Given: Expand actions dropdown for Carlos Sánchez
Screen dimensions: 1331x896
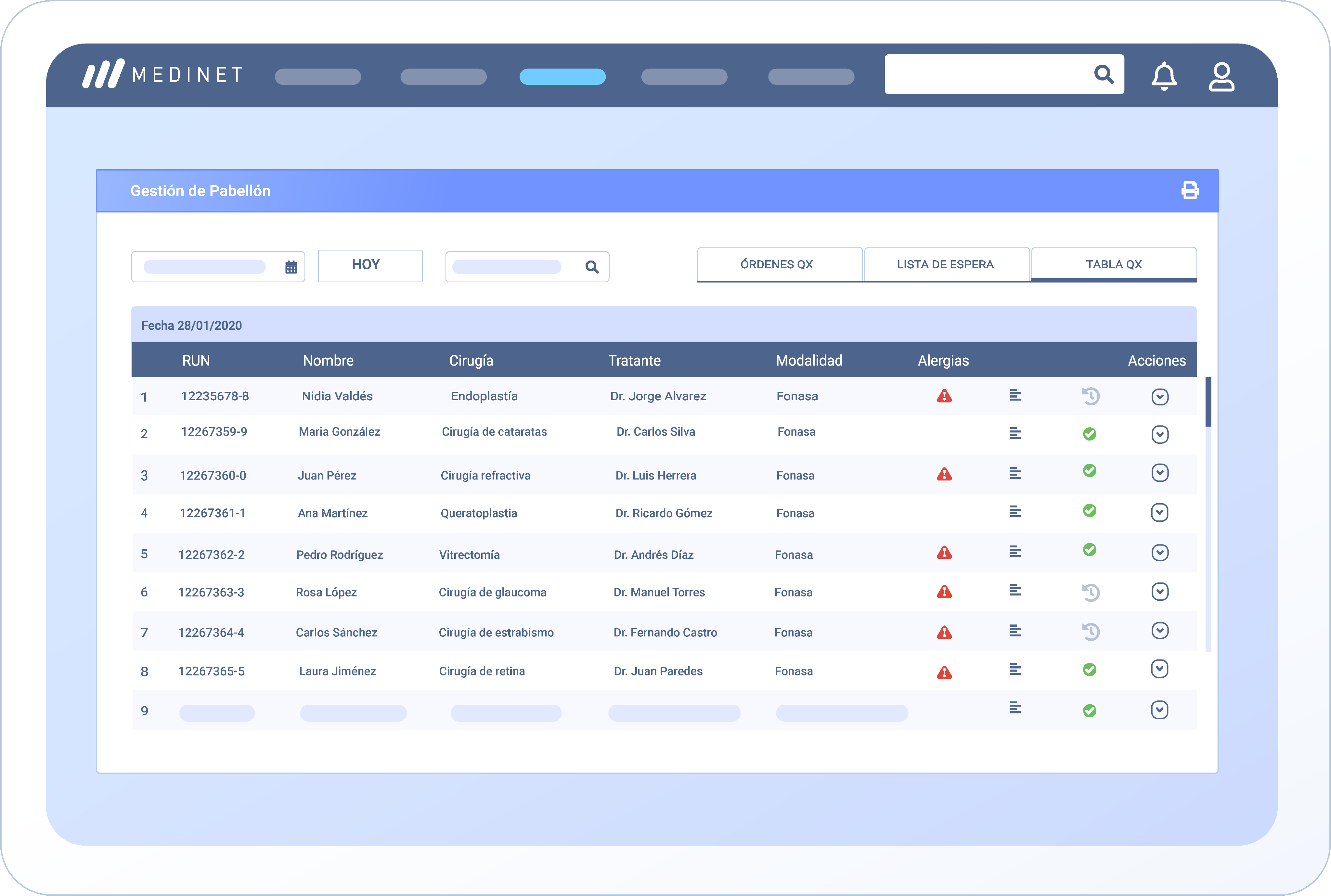Looking at the screenshot, I should coord(1159,630).
